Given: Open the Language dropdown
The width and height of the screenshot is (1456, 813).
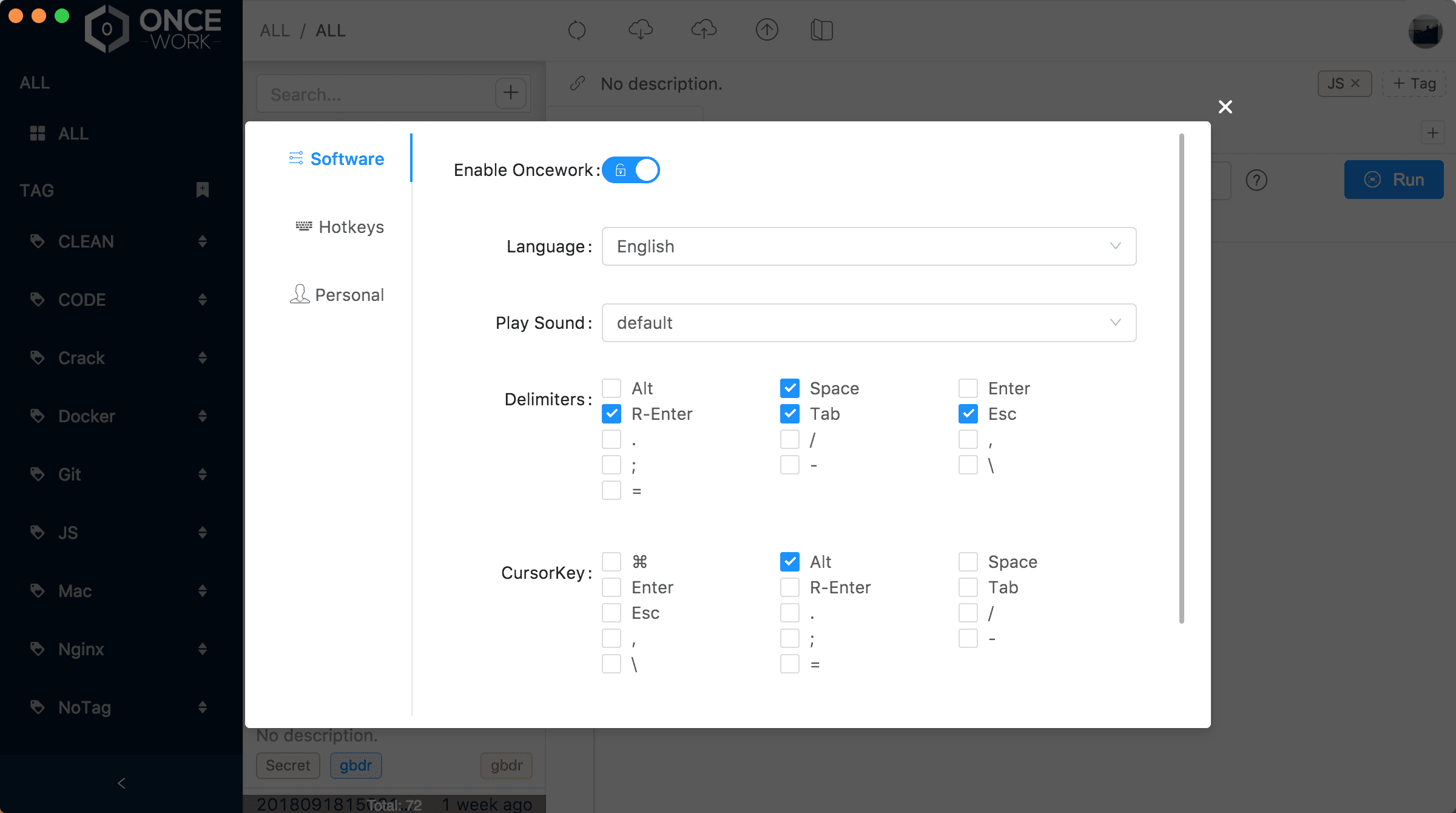Looking at the screenshot, I should [x=869, y=246].
